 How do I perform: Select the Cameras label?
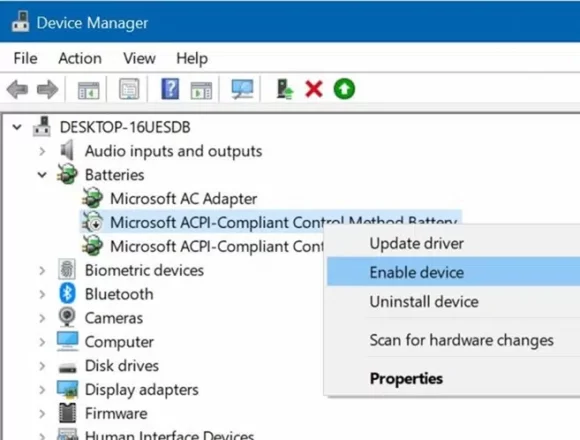tap(114, 318)
